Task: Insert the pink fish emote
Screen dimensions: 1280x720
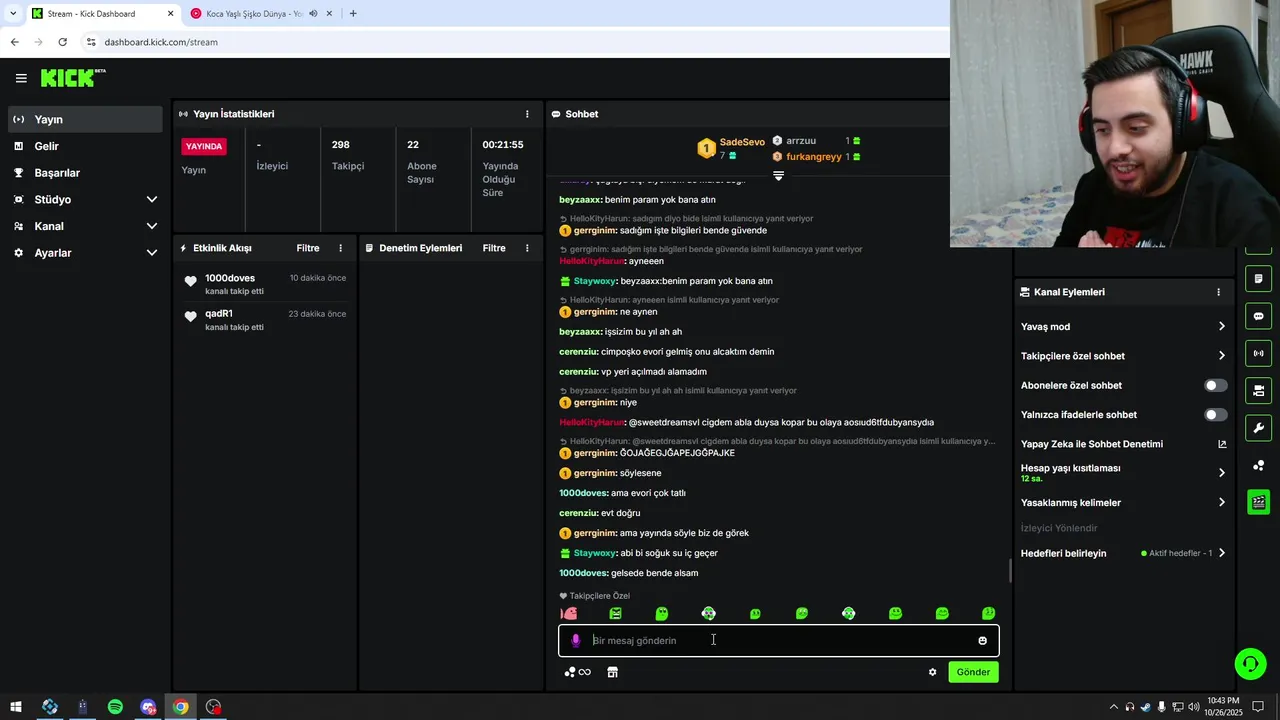Action: pos(569,613)
